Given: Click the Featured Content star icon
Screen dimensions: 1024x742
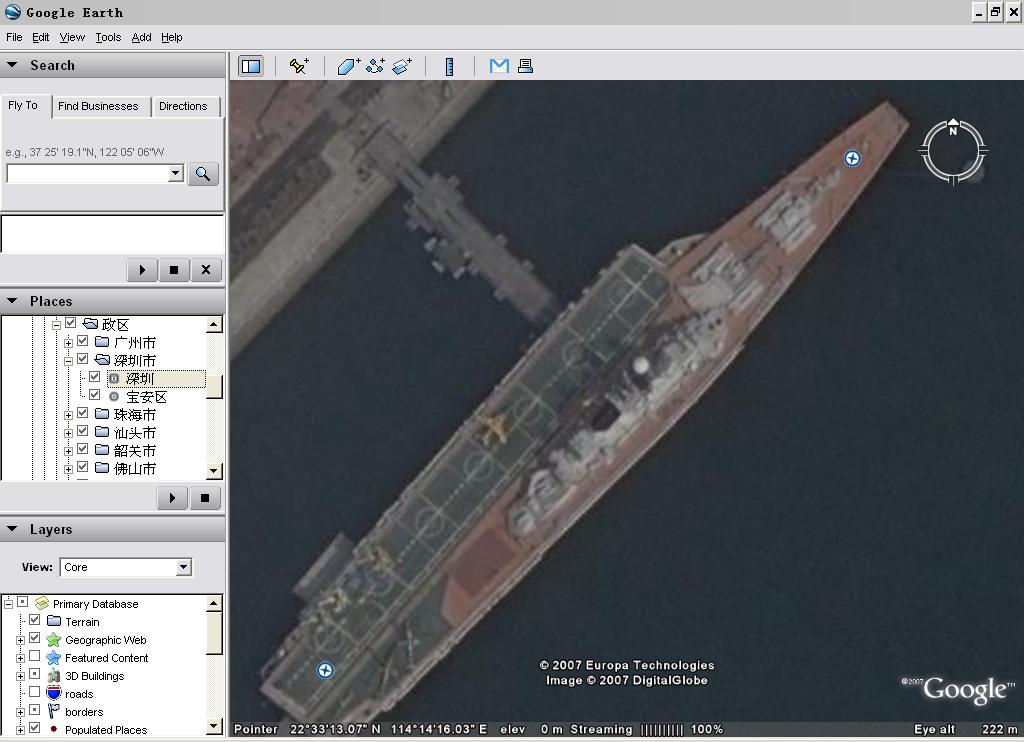Looking at the screenshot, I should (54, 658).
